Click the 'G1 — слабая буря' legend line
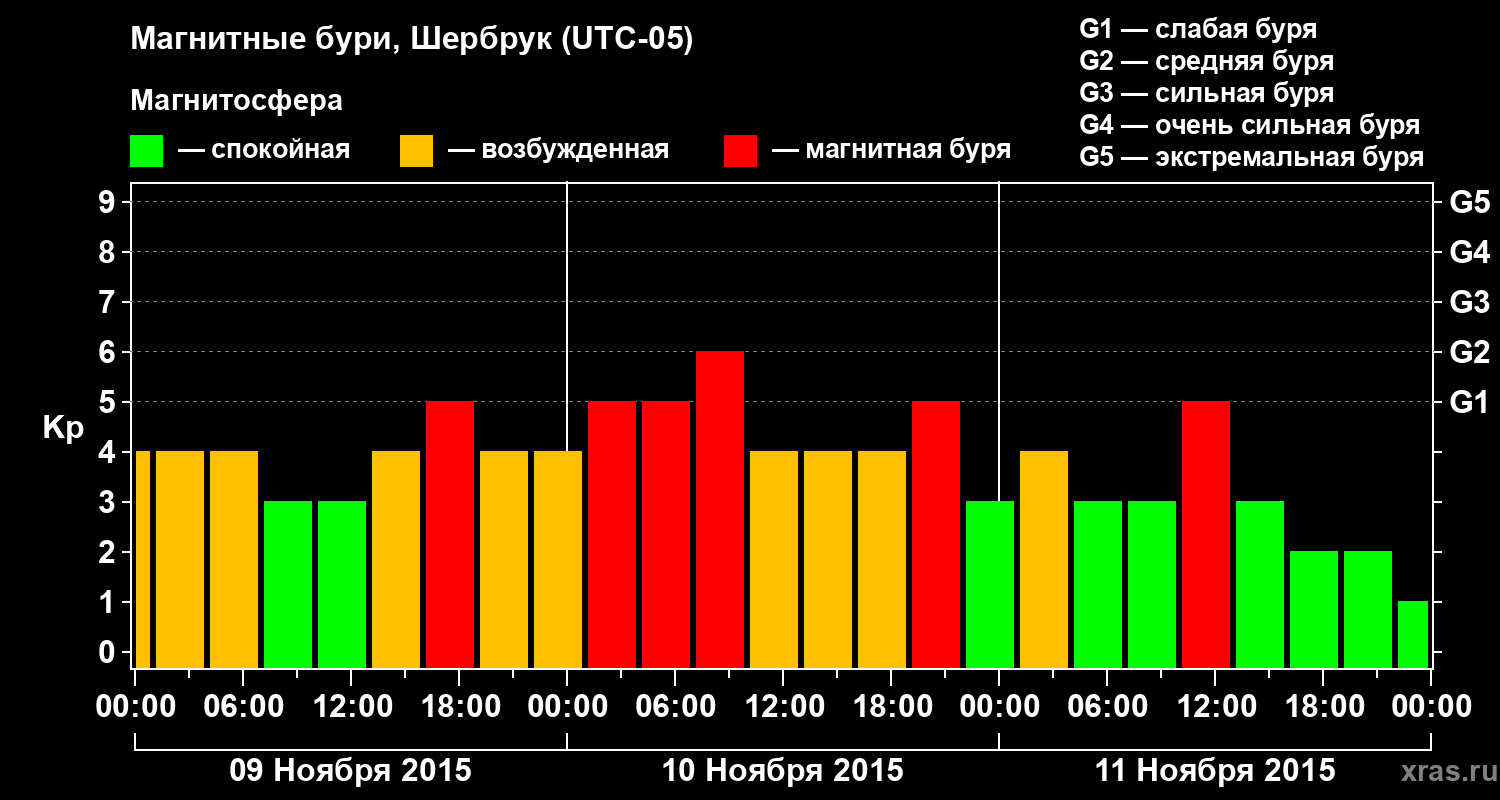The image size is (1500, 800). pyautogui.click(x=1198, y=29)
